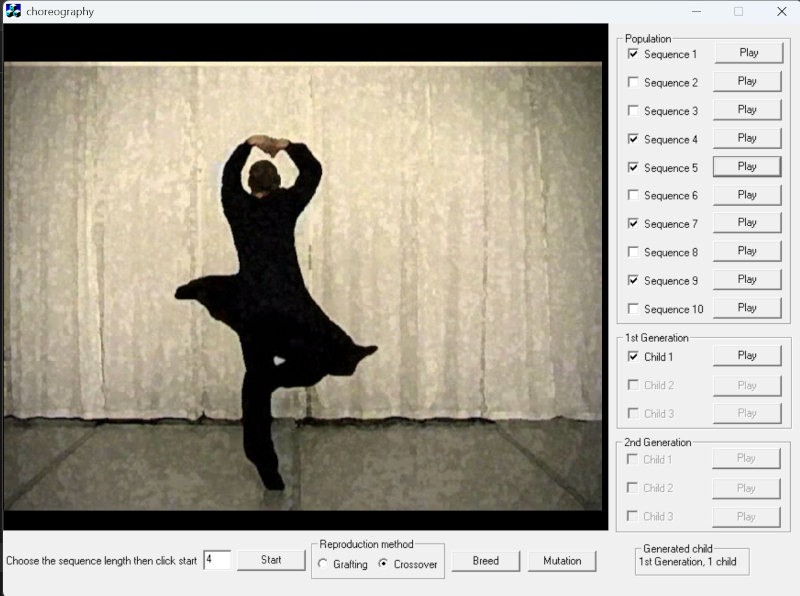Play Sequence 8
This screenshot has width=800, height=596.
[746, 251]
